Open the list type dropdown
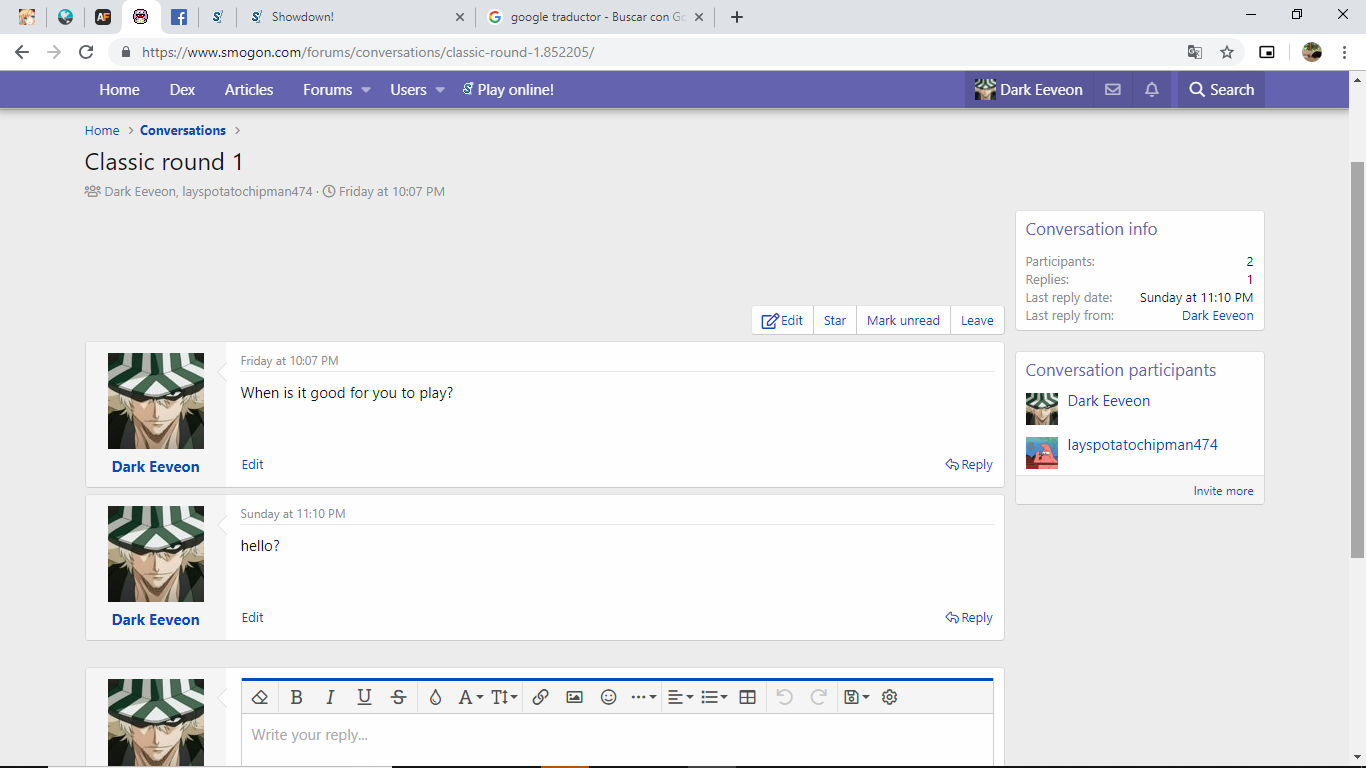 pyautogui.click(x=714, y=697)
